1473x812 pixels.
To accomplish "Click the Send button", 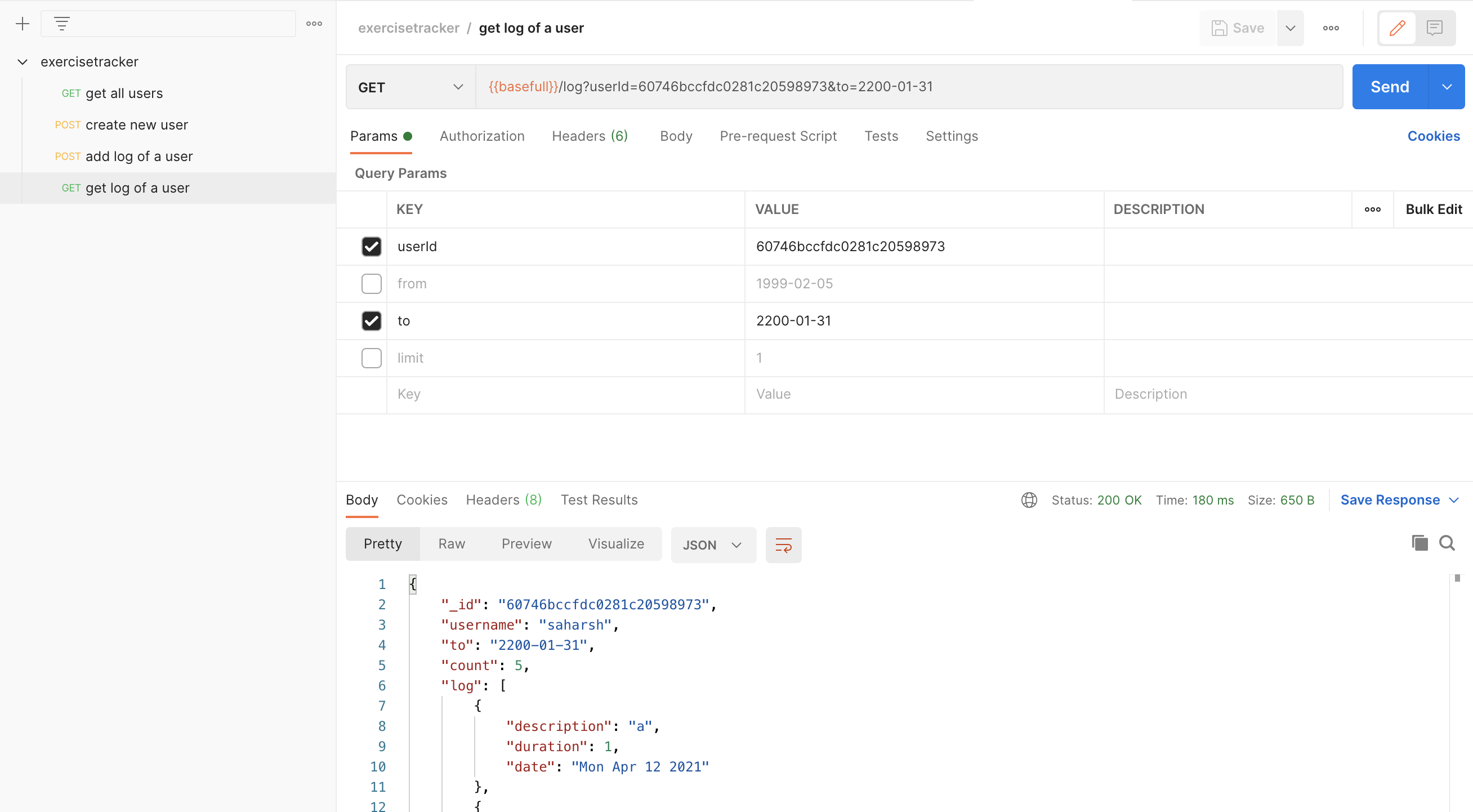I will pos(1390,86).
